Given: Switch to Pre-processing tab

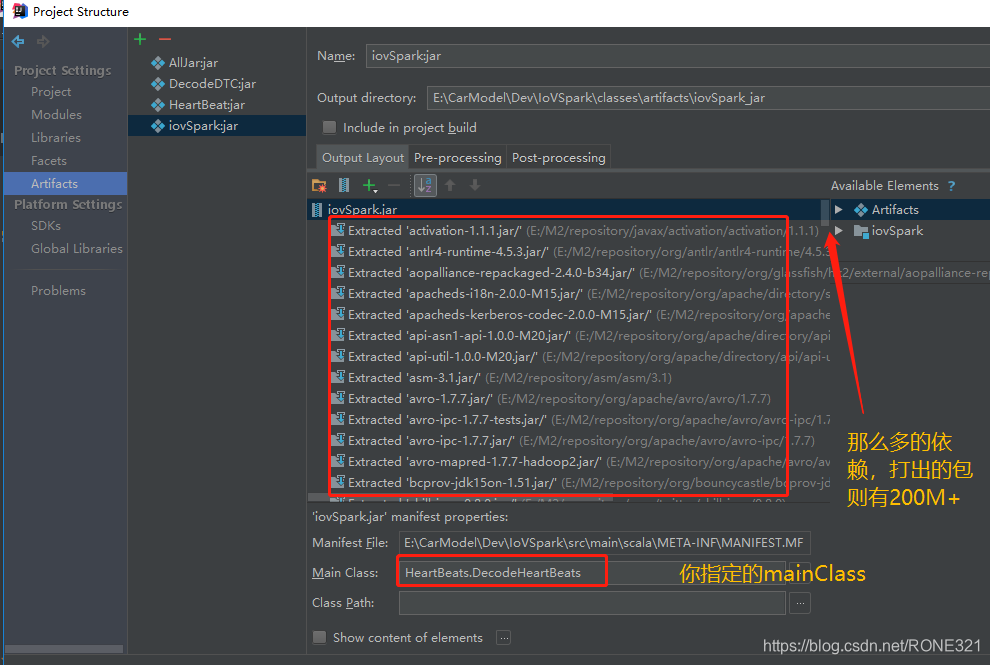Looking at the screenshot, I should click(x=458, y=157).
